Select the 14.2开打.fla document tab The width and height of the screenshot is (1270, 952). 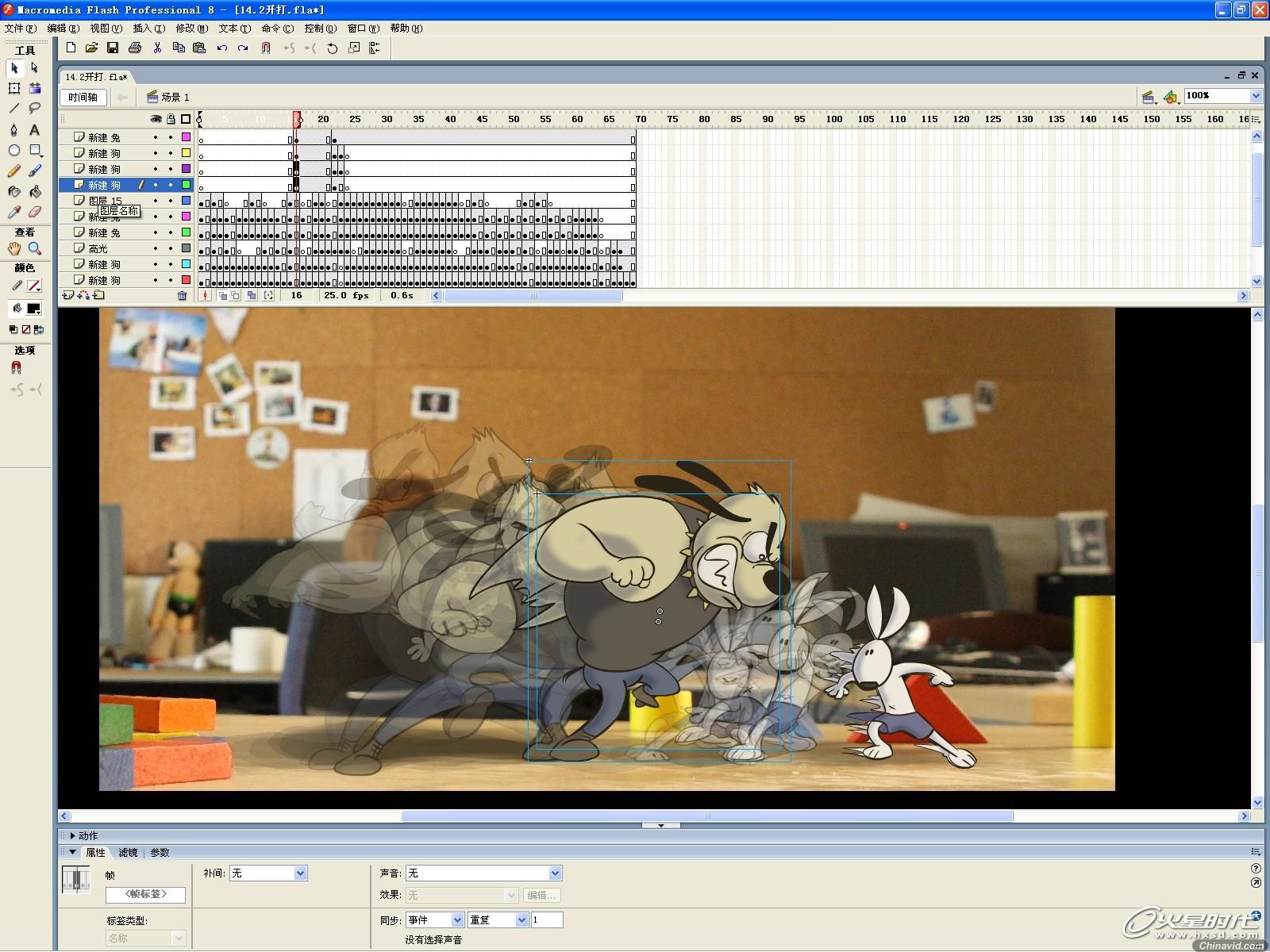coord(96,77)
